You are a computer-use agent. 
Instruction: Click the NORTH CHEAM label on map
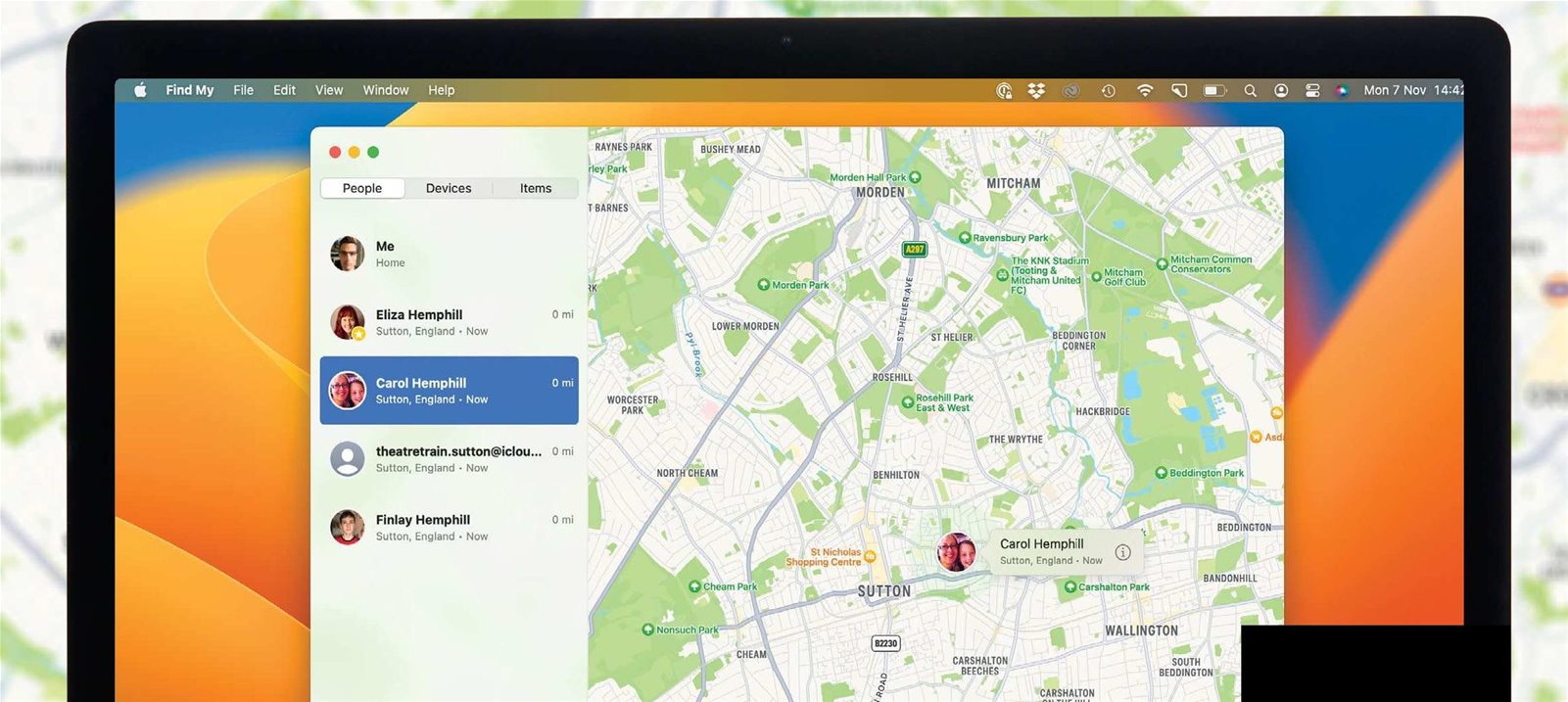click(688, 473)
